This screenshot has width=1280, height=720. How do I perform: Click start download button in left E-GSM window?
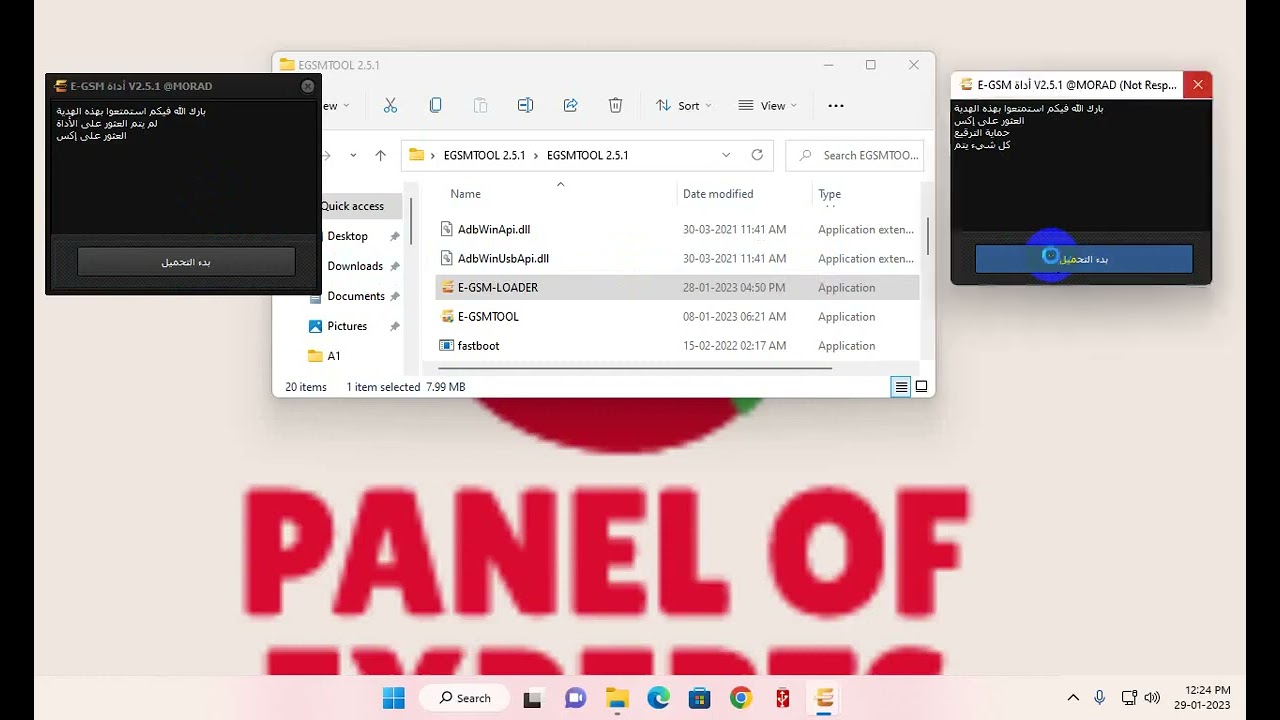coord(186,262)
